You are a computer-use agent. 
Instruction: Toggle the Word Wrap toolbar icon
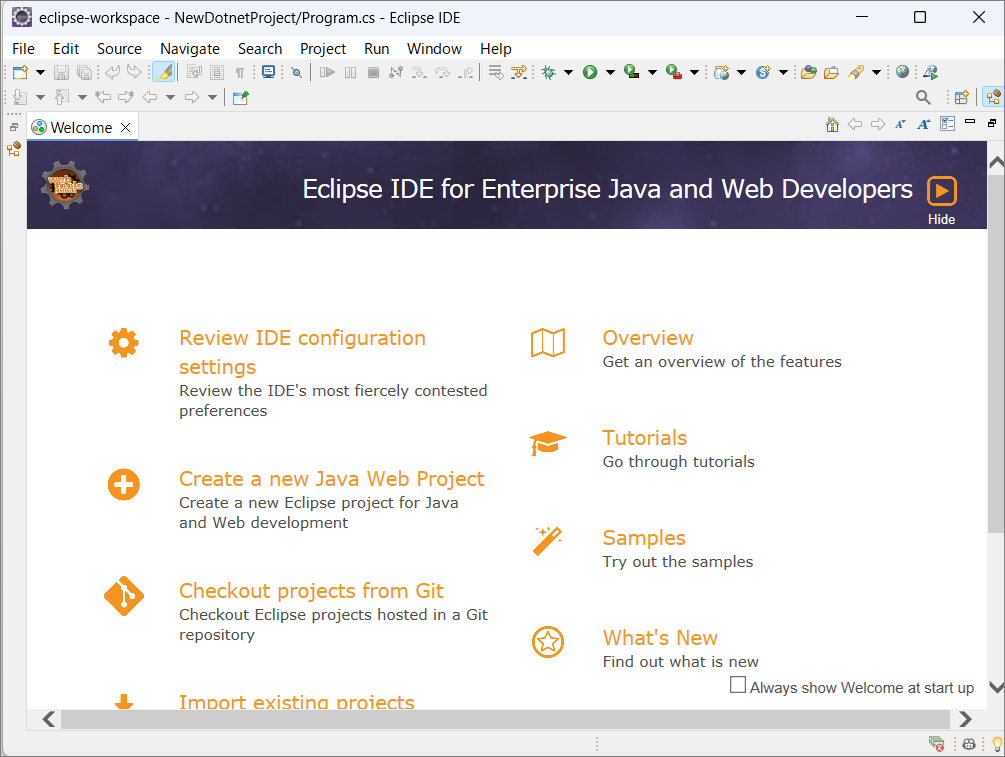click(x=194, y=72)
